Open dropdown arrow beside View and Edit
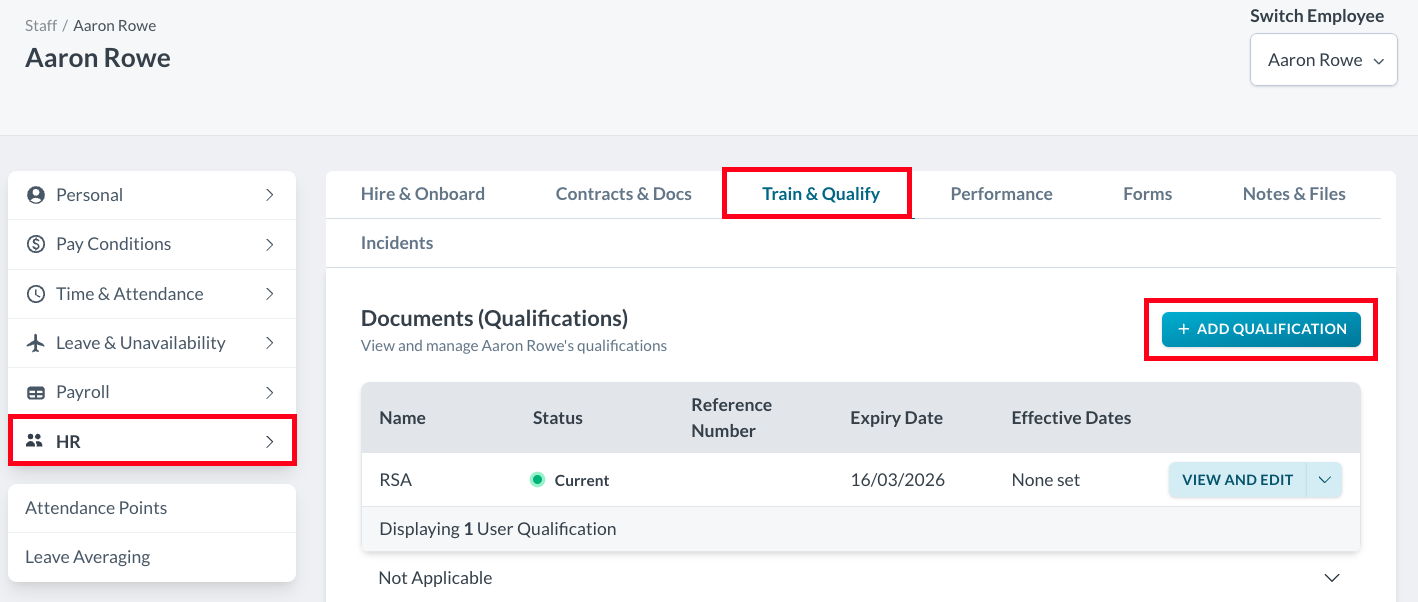This screenshot has width=1418, height=602. [x=1325, y=480]
